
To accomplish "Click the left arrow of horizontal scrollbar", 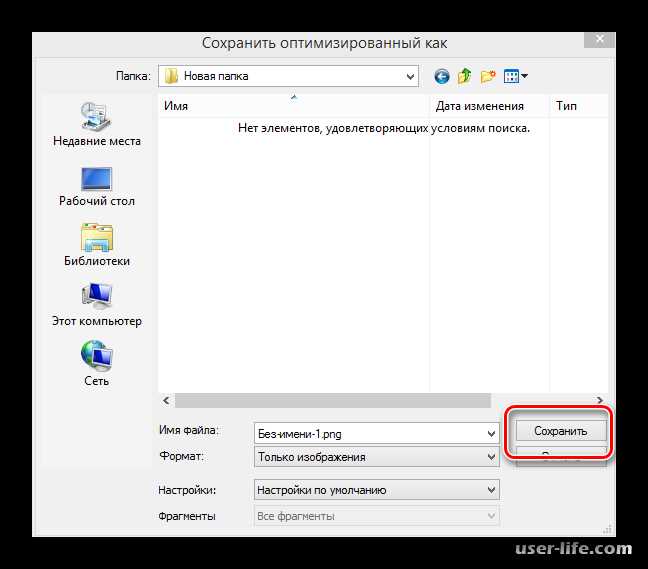I will click(167, 400).
